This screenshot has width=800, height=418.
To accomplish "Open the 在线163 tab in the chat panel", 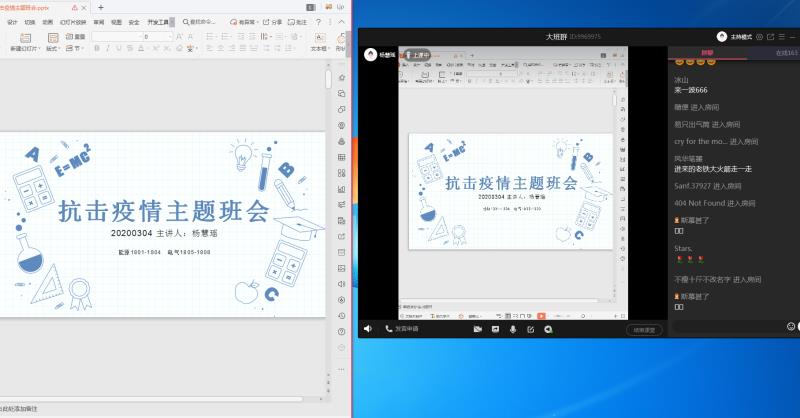I will [x=787, y=52].
